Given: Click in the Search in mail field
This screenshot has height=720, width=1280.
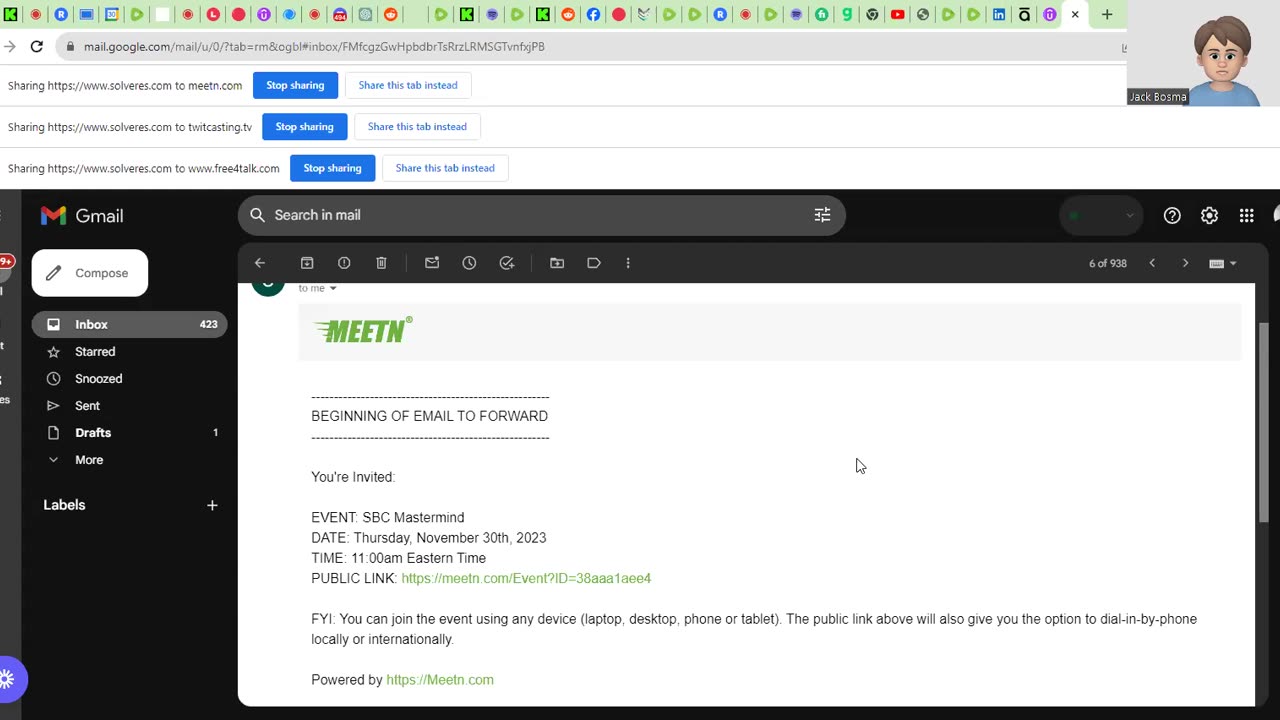Looking at the screenshot, I should click(x=540, y=215).
